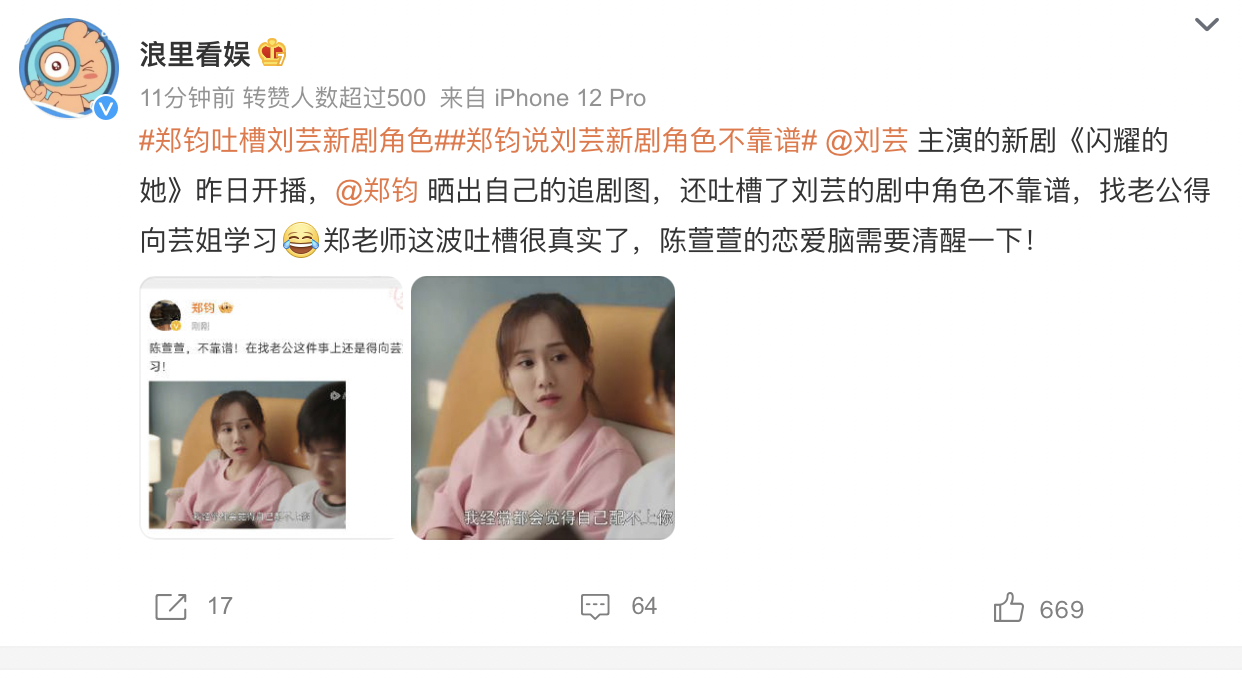Click 来自 iPhone 12 Pro source text
The image size is (1242, 678).
tap(543, 98)
